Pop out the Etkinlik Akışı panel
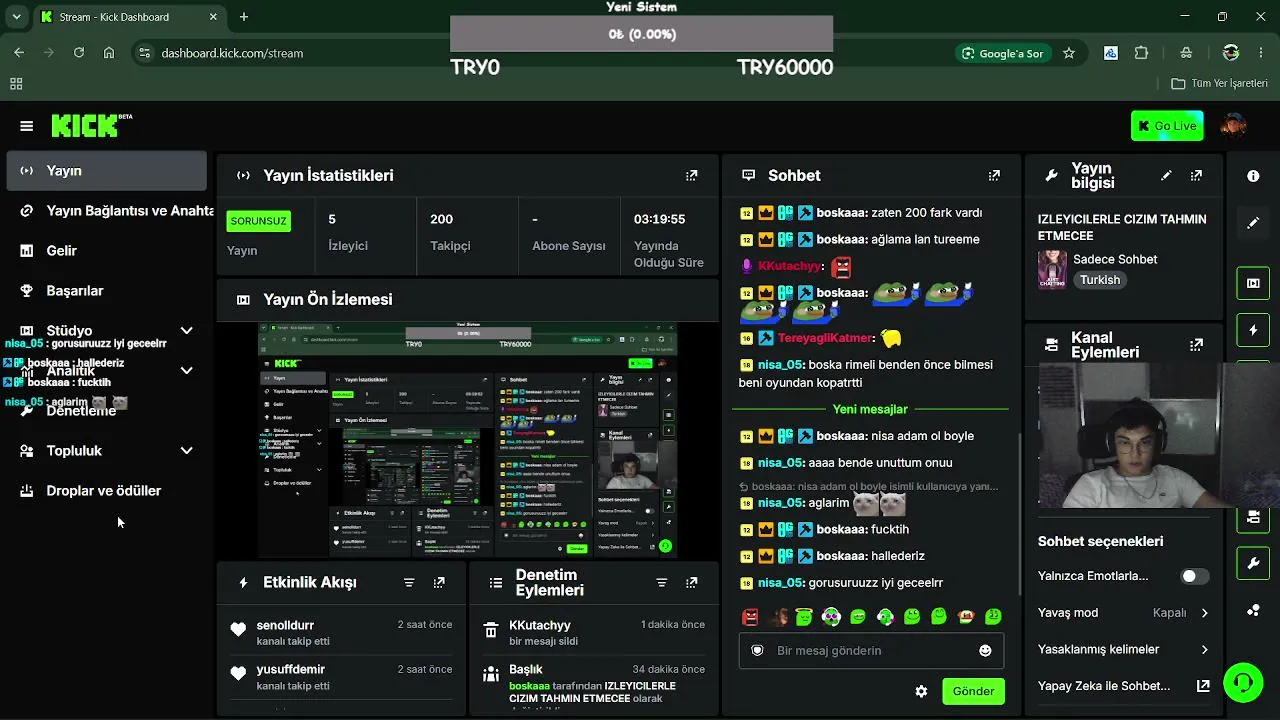 [x=439, y=582]
